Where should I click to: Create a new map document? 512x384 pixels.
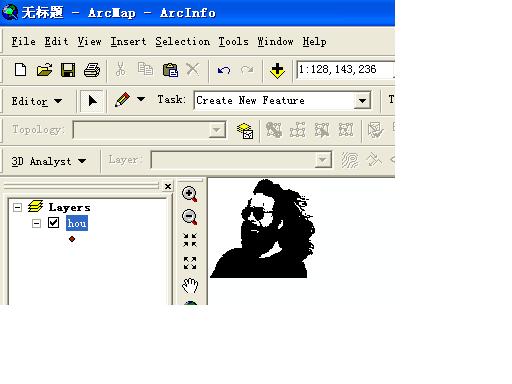(21, 70)
